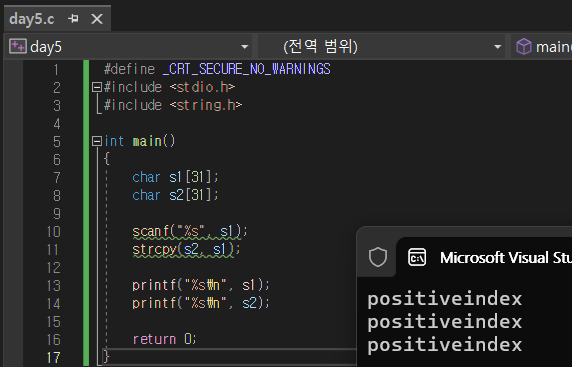Click on <stdio.h> include text
This screenshot has width=572, height=367.
202,87
